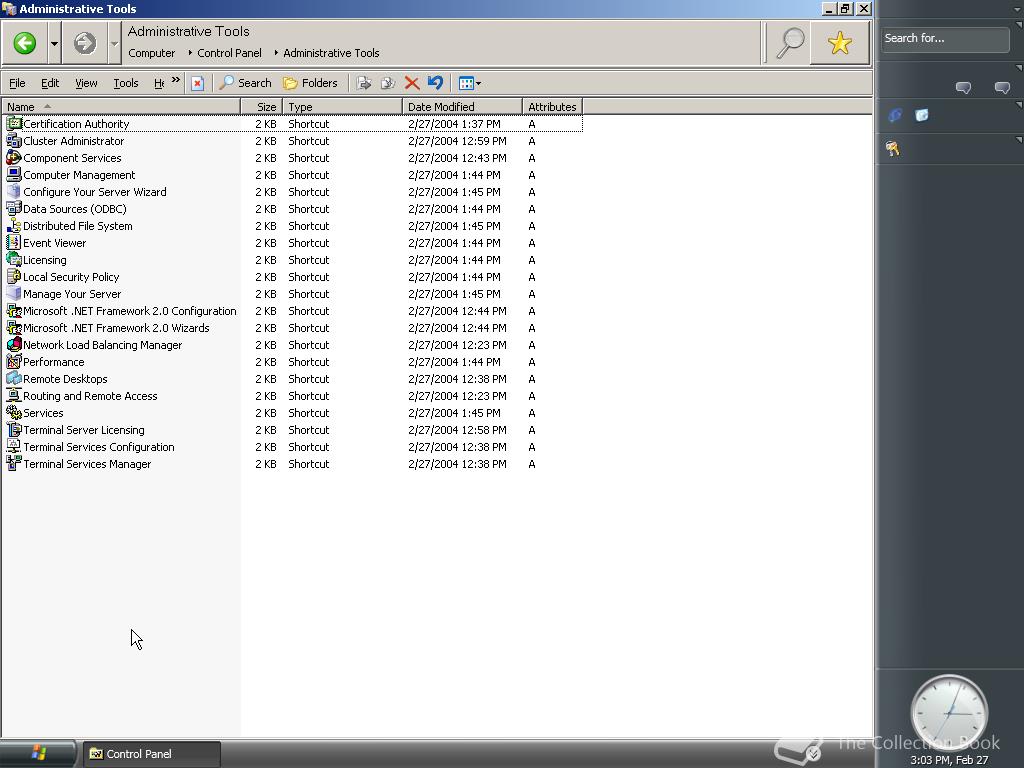
Task: Open the View menu
Action: click(86, 83)
